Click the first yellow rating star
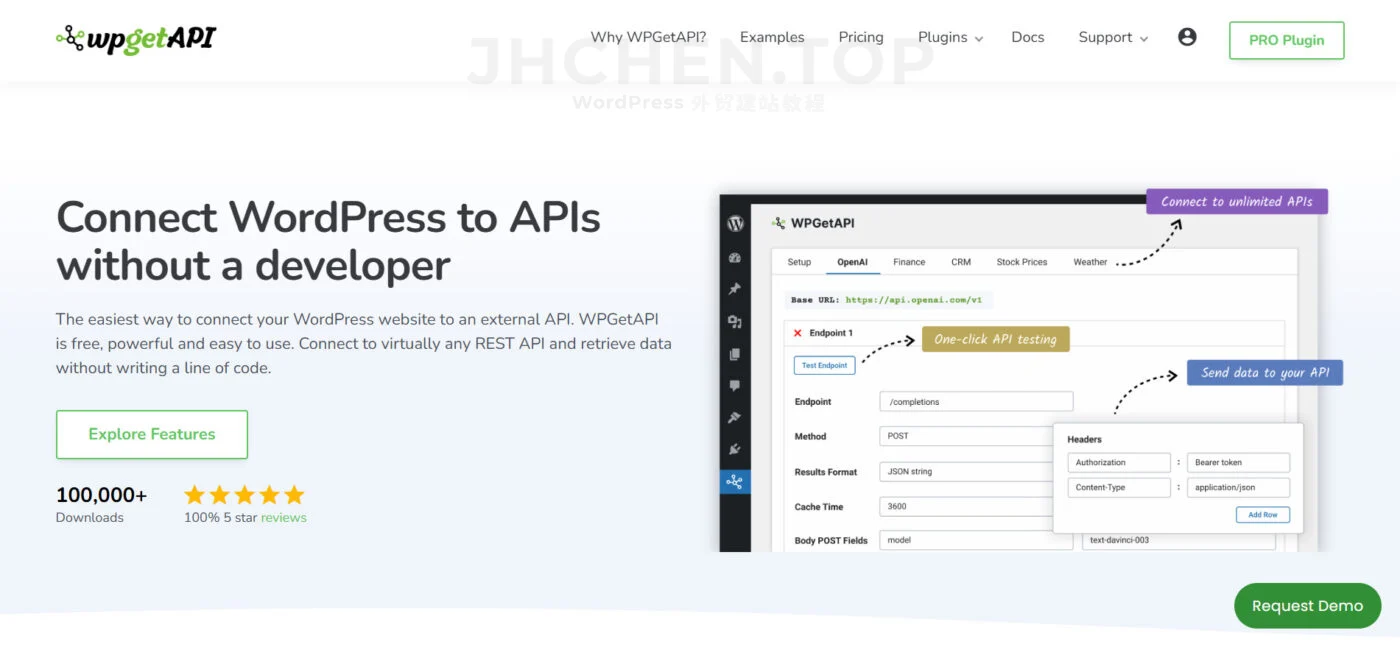1400x647 pixels. click(x=195, y=494)
